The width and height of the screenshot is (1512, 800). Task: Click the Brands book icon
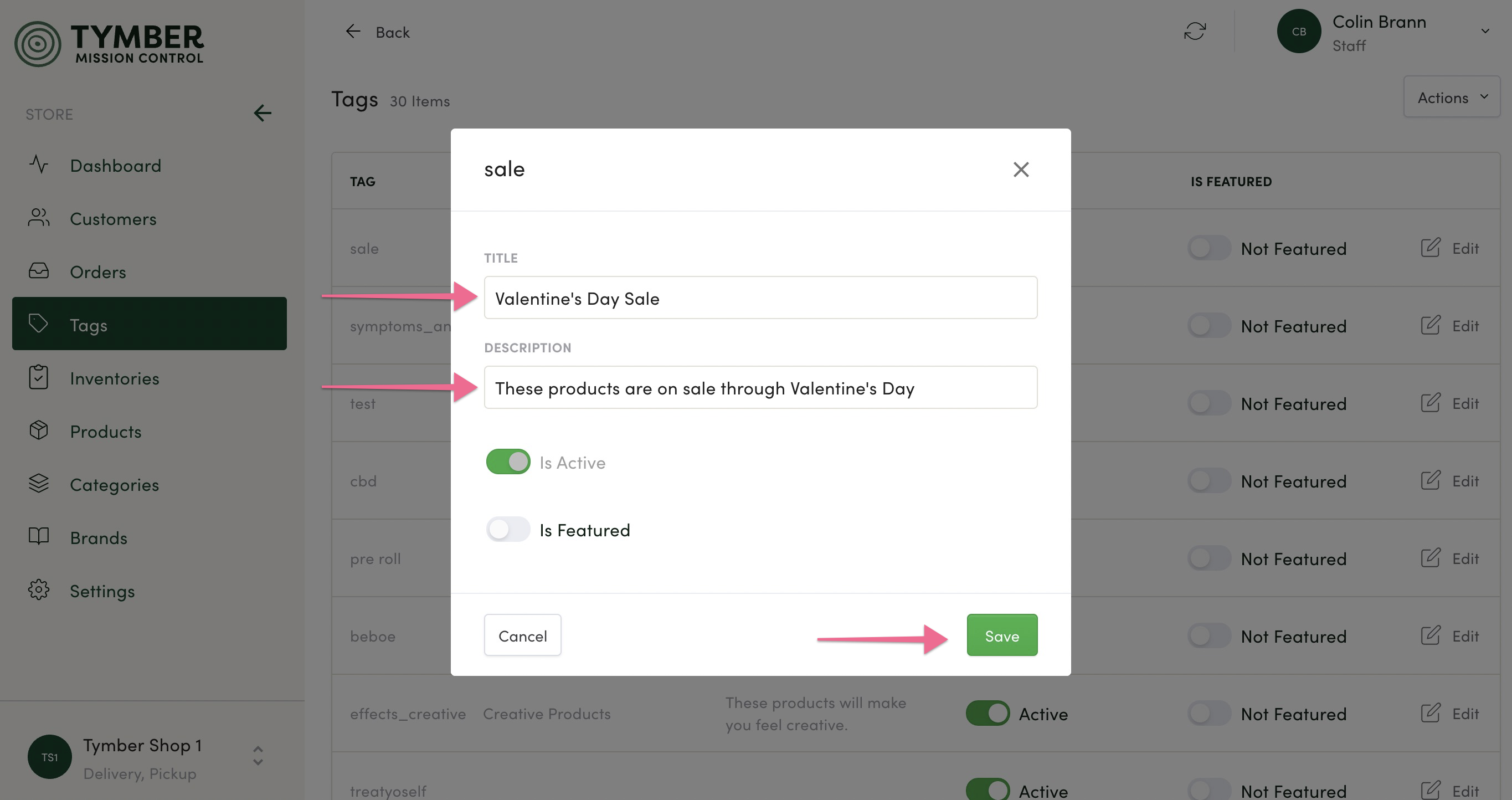click(39, 536)
